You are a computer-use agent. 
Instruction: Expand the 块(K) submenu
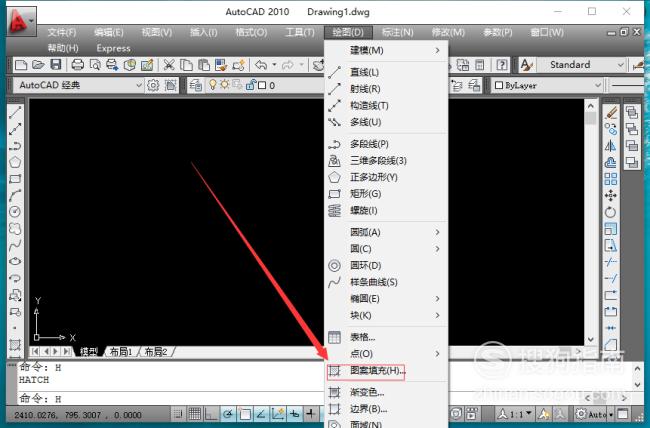pyautogui.click(x=386, y=315)
